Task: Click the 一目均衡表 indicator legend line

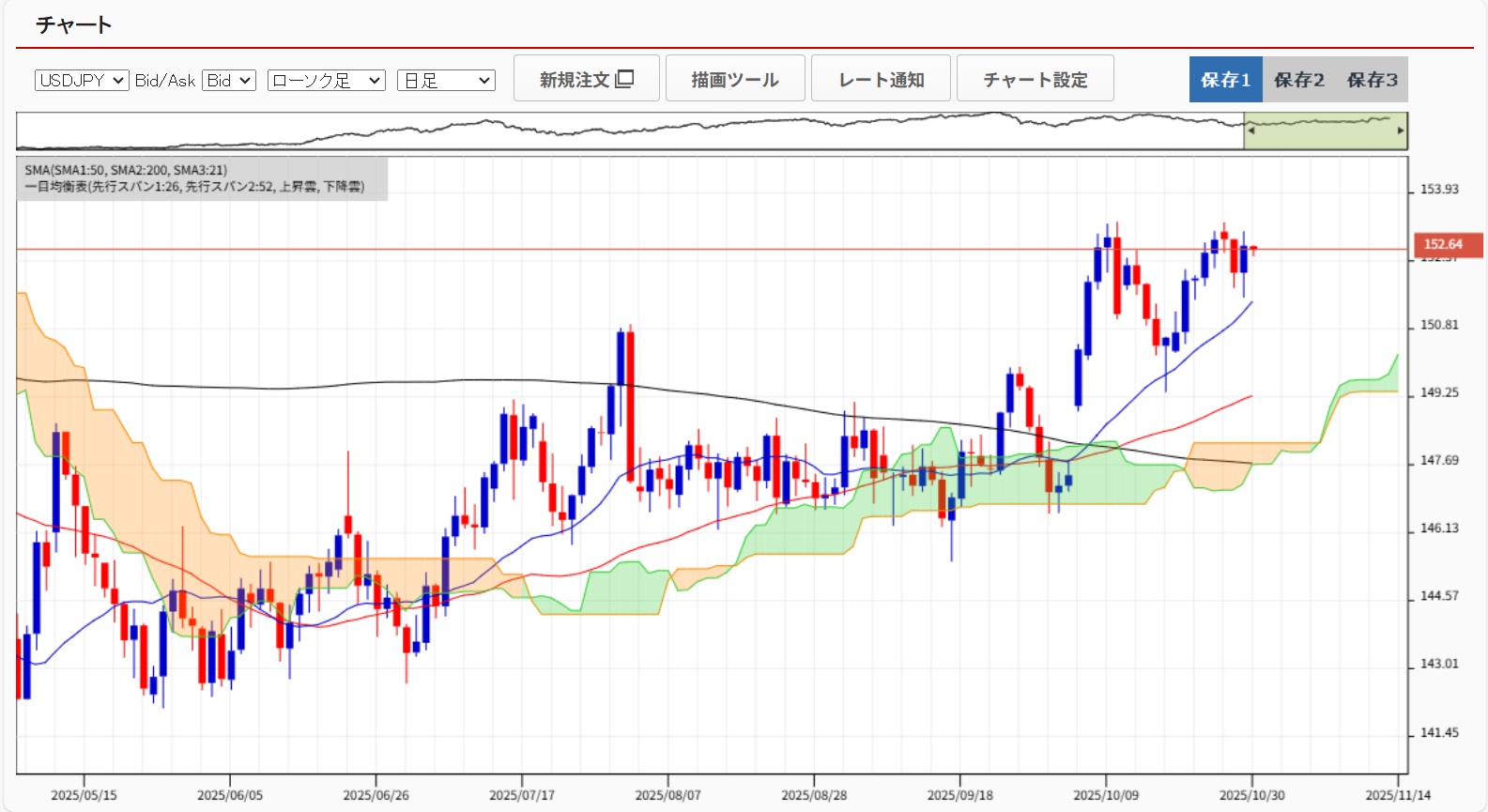Action: (x=194, y=187)
